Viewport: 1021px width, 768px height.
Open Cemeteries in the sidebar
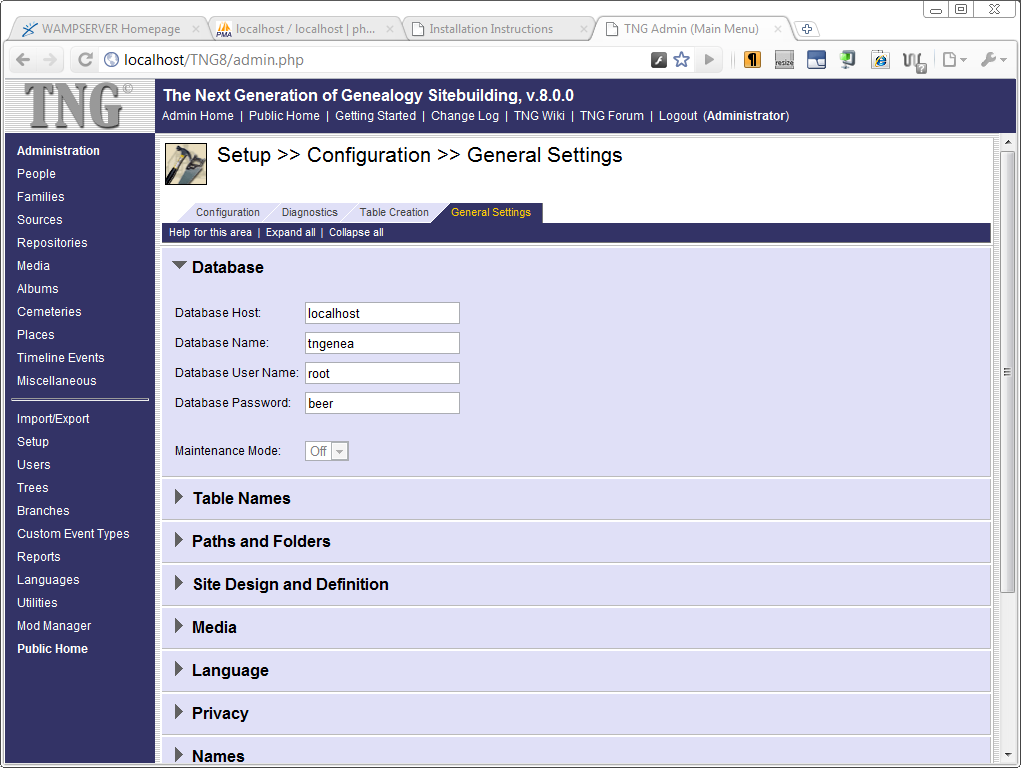tap(49, 312)
